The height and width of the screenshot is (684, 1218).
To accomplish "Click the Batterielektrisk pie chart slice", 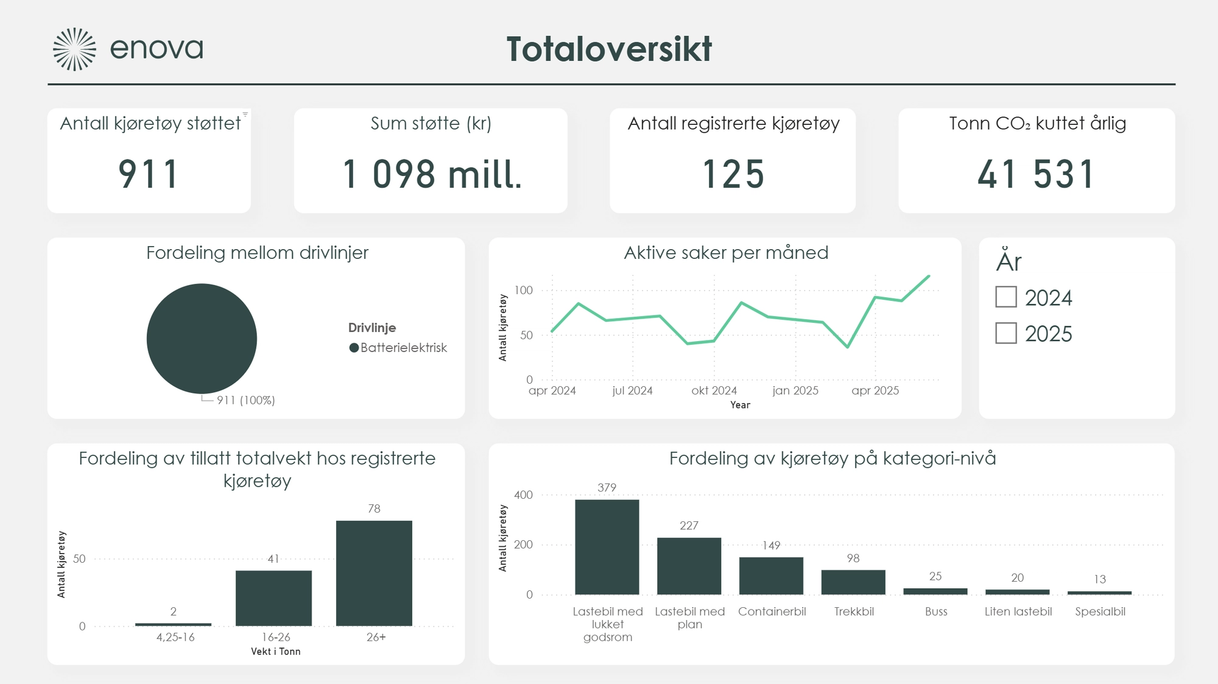I will click(201, 338).
